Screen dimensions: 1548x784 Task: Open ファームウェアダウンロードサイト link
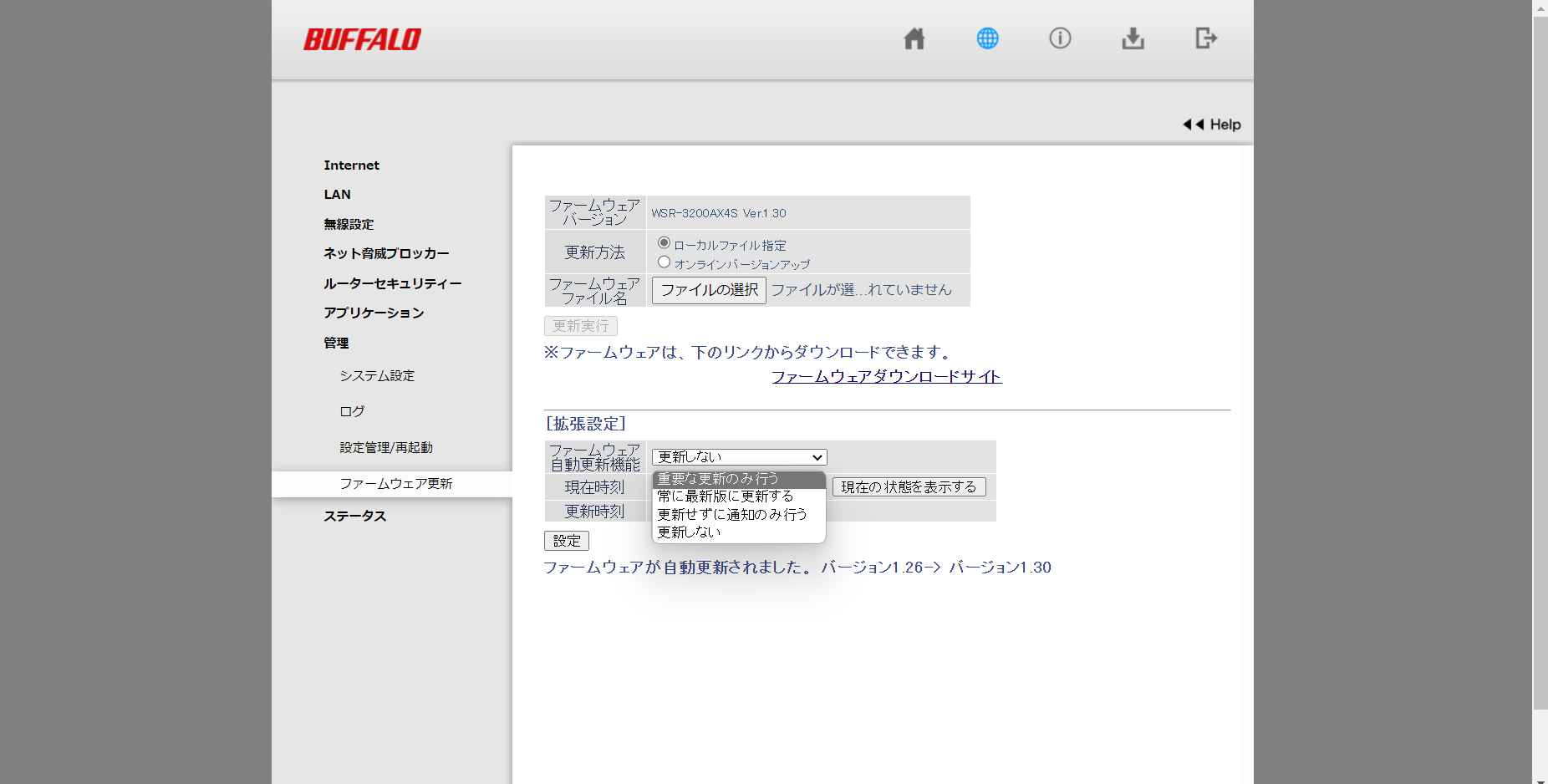tap(886, 377)
